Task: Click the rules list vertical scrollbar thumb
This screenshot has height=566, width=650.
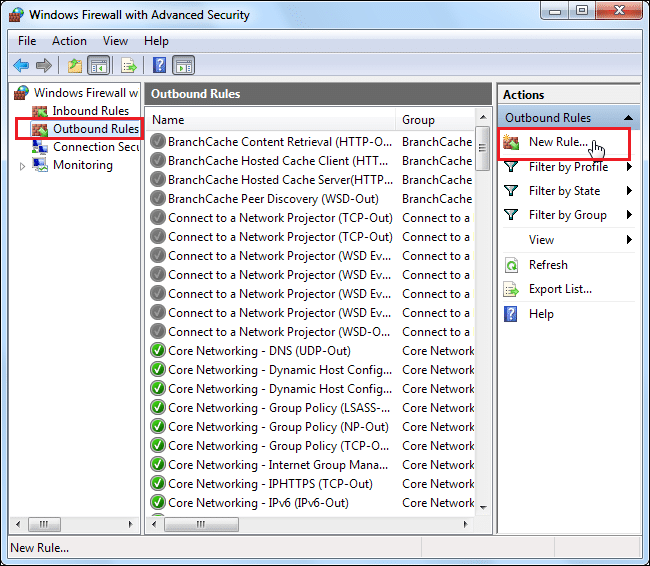Action: (483, 148)
